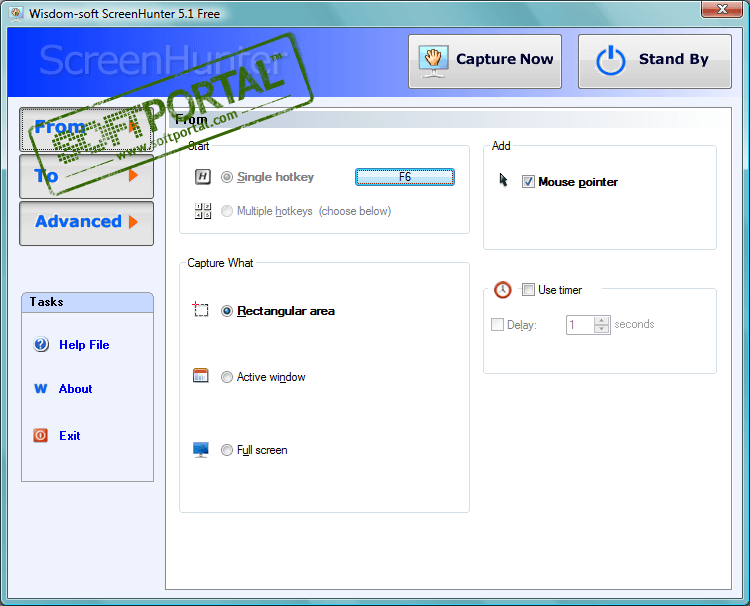The height and width of the screenshot is (606, 750).
Task: Click the full screen monitor icon
Action: pyautogui.click(x=200, y=450)
